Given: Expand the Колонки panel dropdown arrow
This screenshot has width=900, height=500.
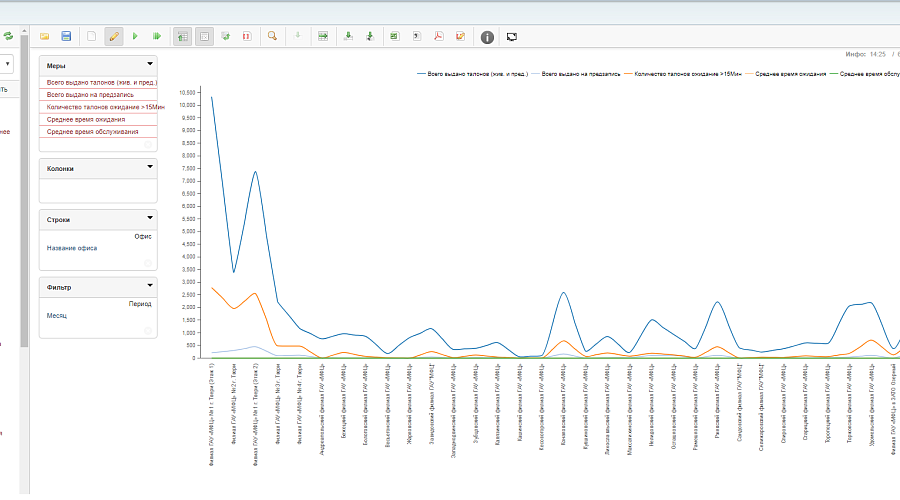Looking at the screenshot, I should tap(150, 166).
